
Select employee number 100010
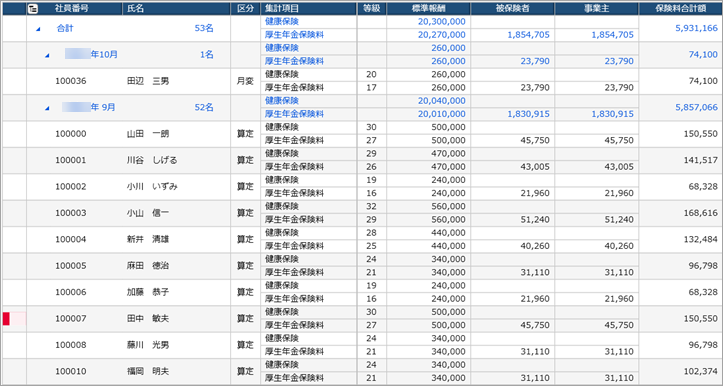pos(71,371)
